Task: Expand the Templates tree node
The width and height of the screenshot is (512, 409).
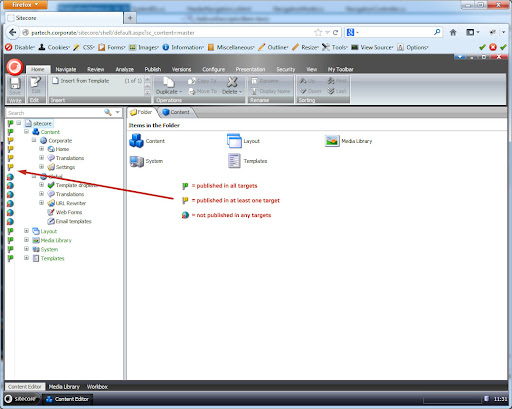Action: [x=26, y=258]
